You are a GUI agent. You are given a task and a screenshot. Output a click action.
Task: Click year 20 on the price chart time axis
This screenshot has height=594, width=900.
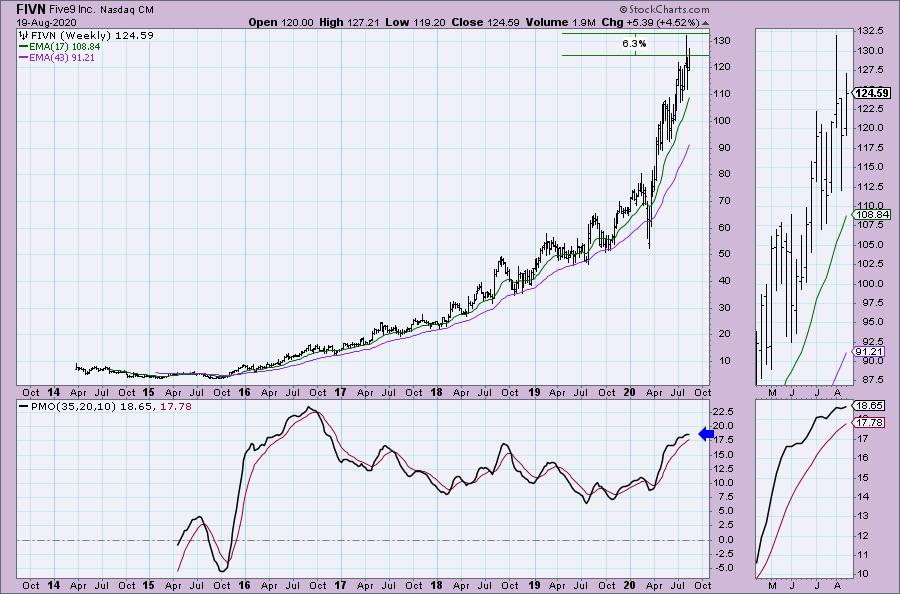(629, 393)
